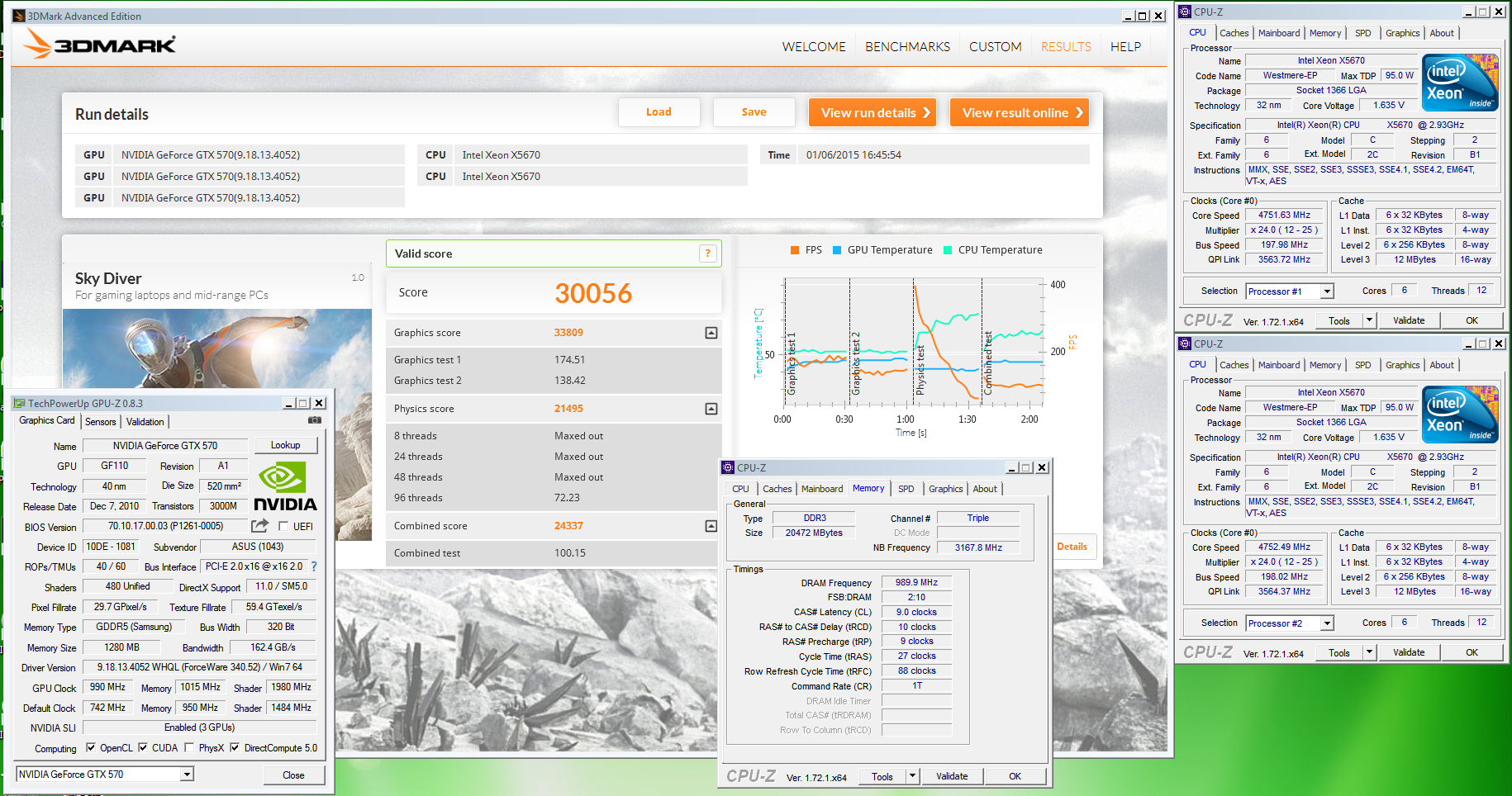Collapse the Combined score section arrow
Image resolution: width=1512 pixels, height=796 pixels.
point(711,526)
